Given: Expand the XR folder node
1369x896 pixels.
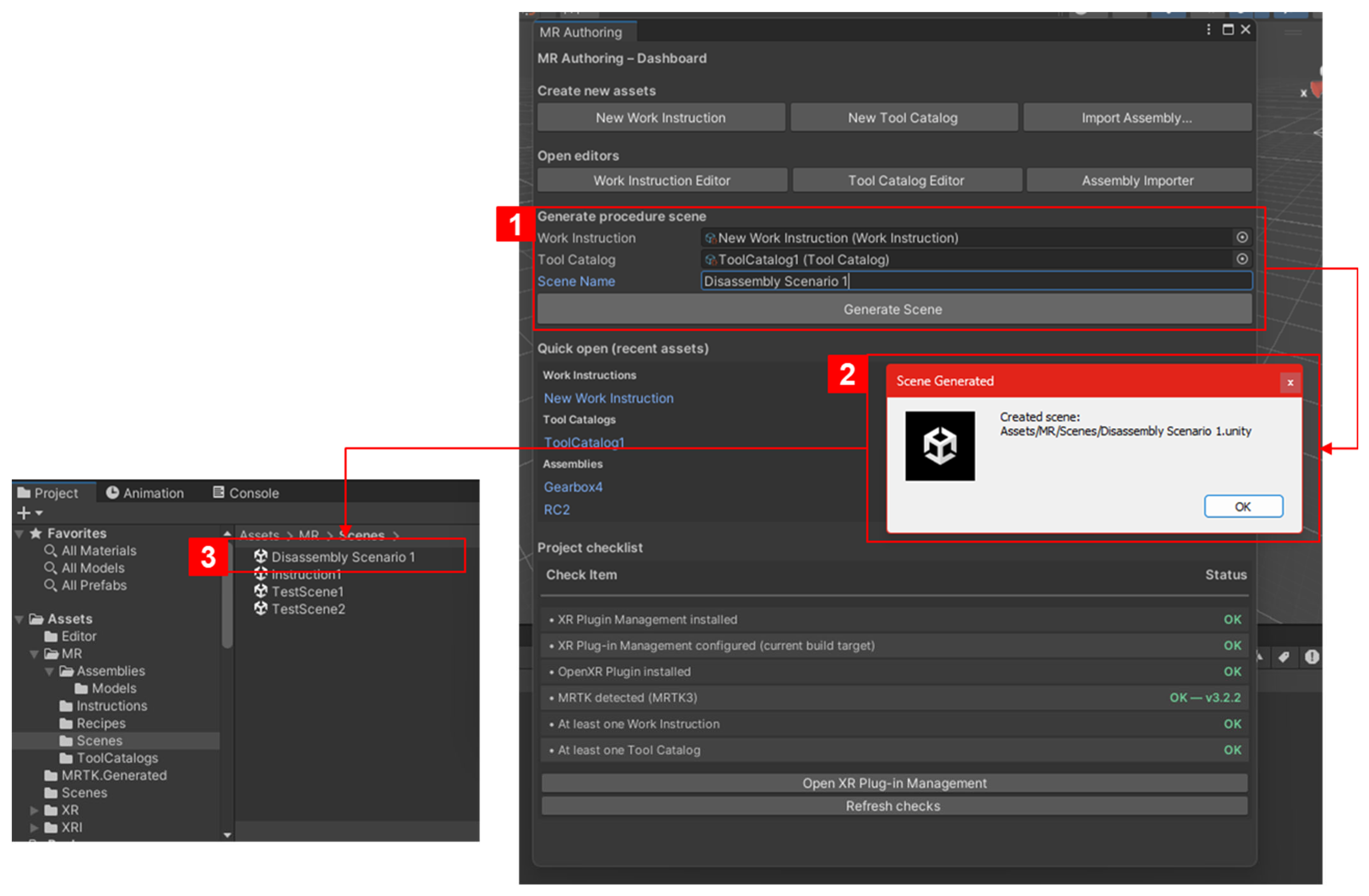Looking at the screenshot, I should [34, 810].
